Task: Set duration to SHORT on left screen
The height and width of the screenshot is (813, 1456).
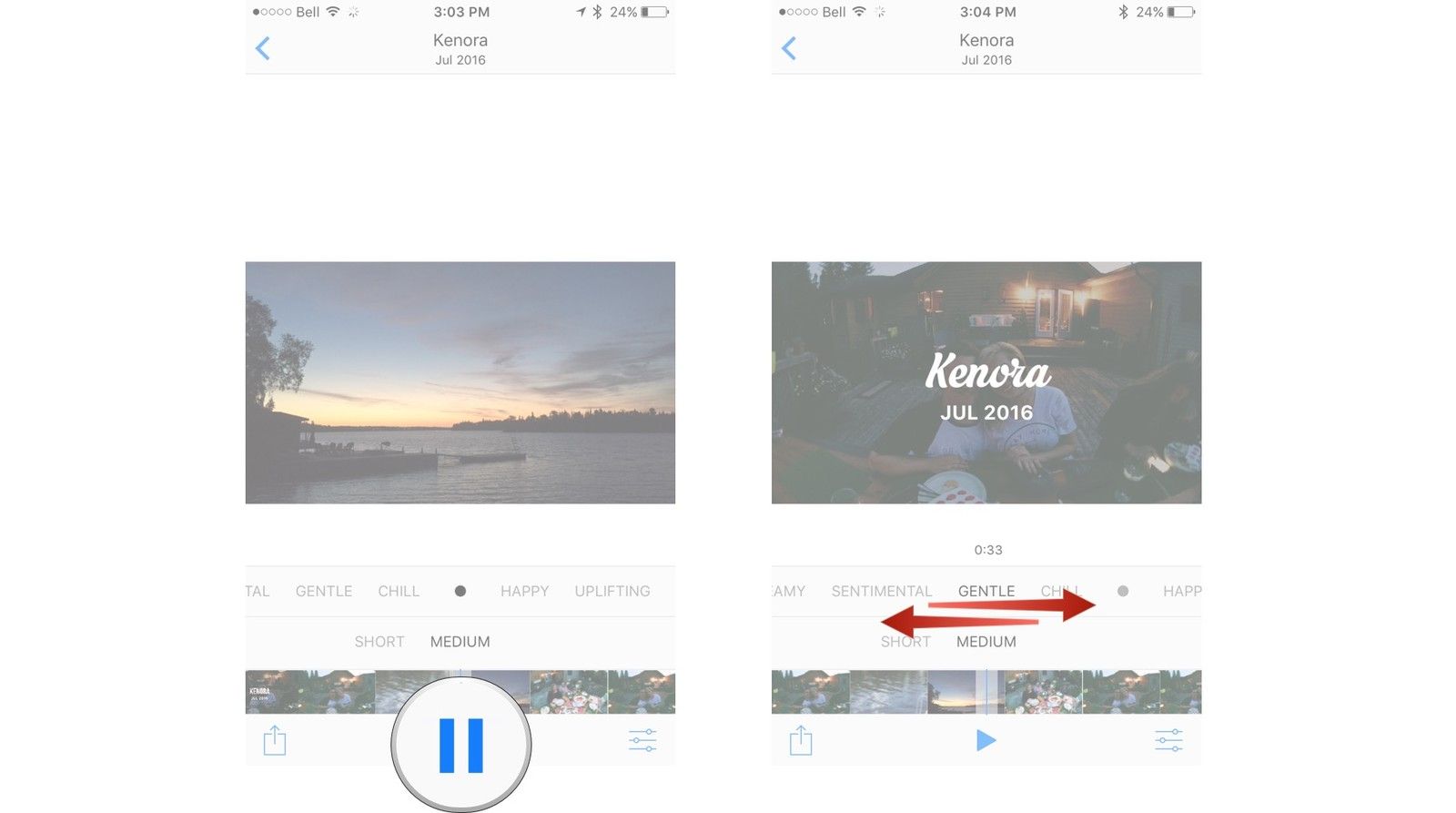Action: (x=379, y=642)
